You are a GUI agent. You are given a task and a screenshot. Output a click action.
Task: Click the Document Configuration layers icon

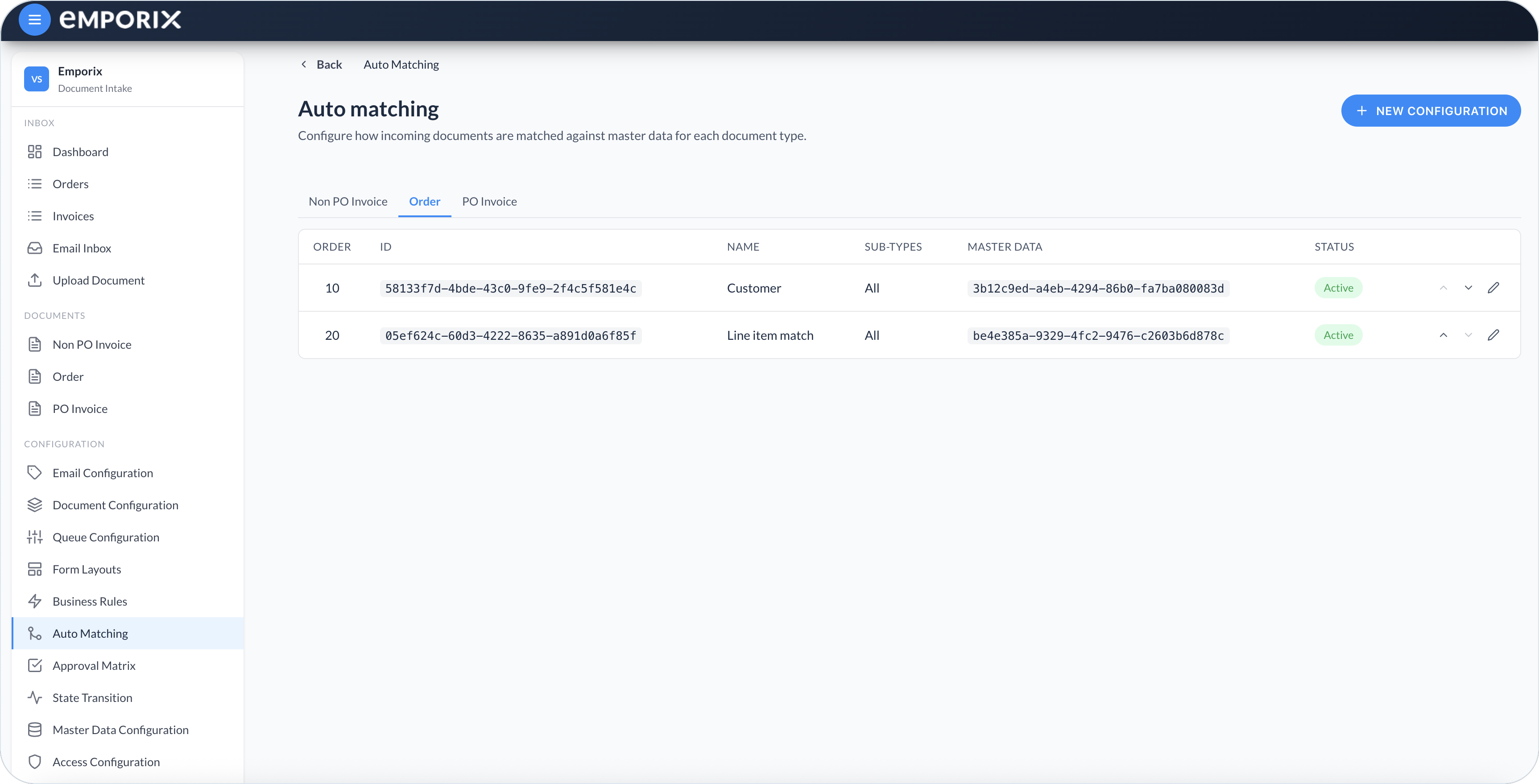(35, 505)
